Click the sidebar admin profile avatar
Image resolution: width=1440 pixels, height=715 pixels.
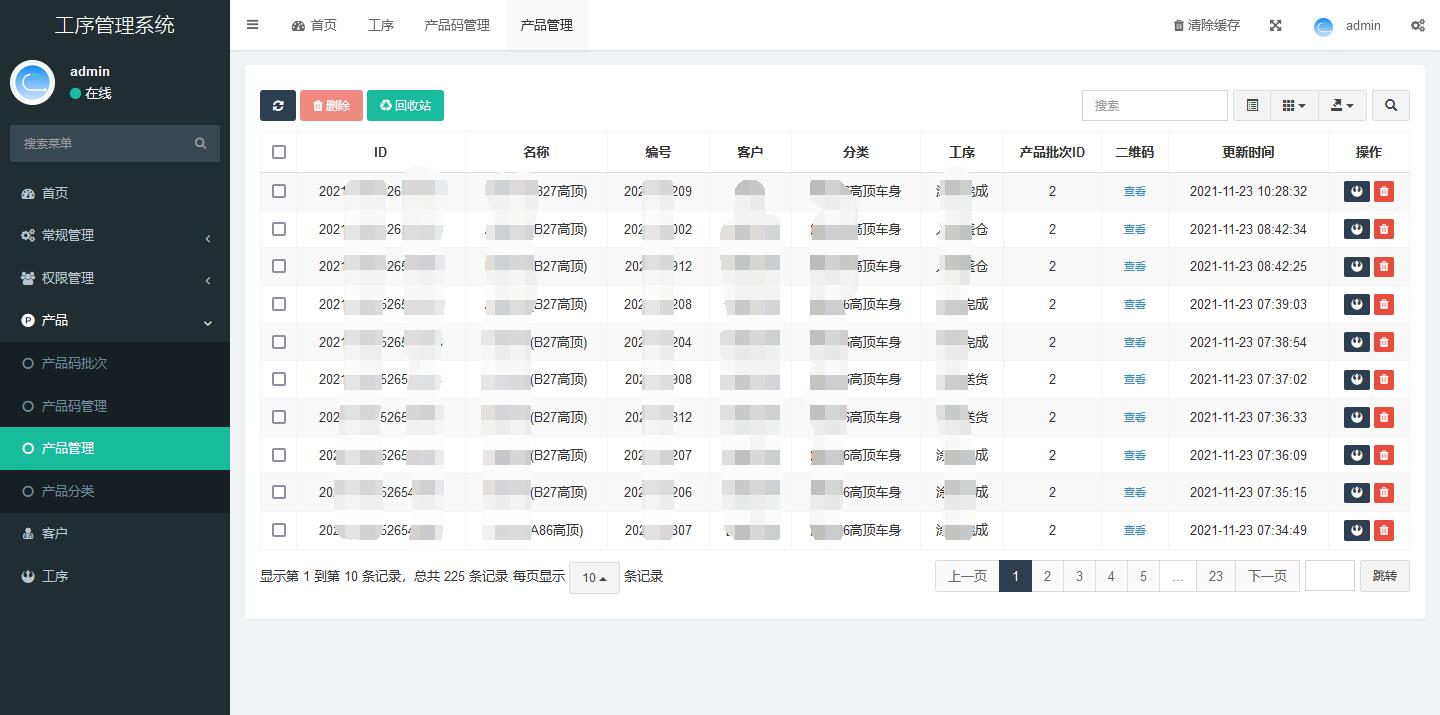(32, 82)
